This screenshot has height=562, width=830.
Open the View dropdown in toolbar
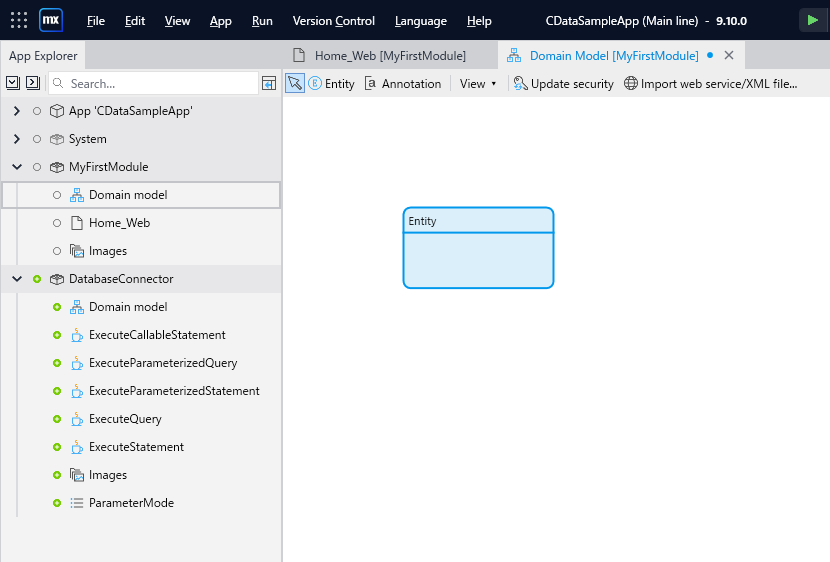pos(477,84)
